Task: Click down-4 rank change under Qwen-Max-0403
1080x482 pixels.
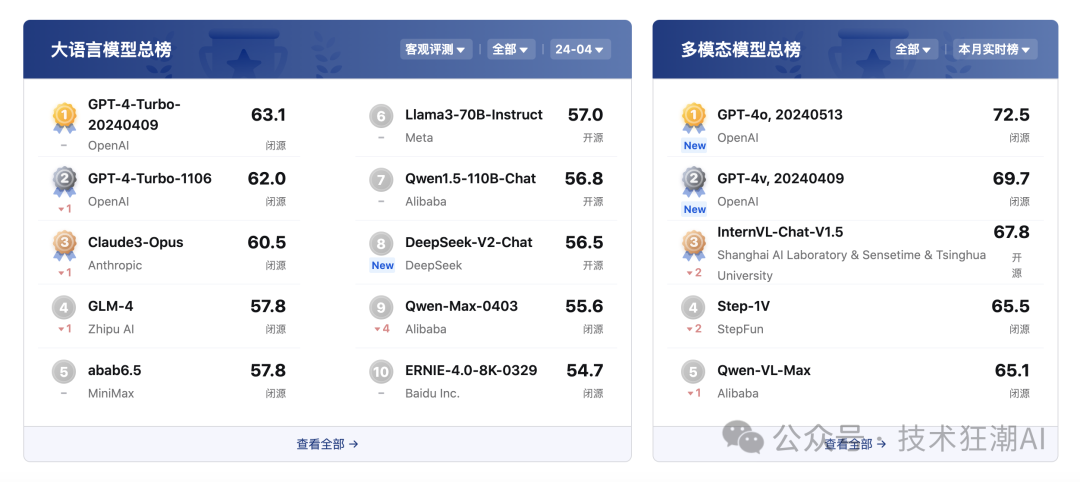Action: pyautogui.click(x=382, y=329)
